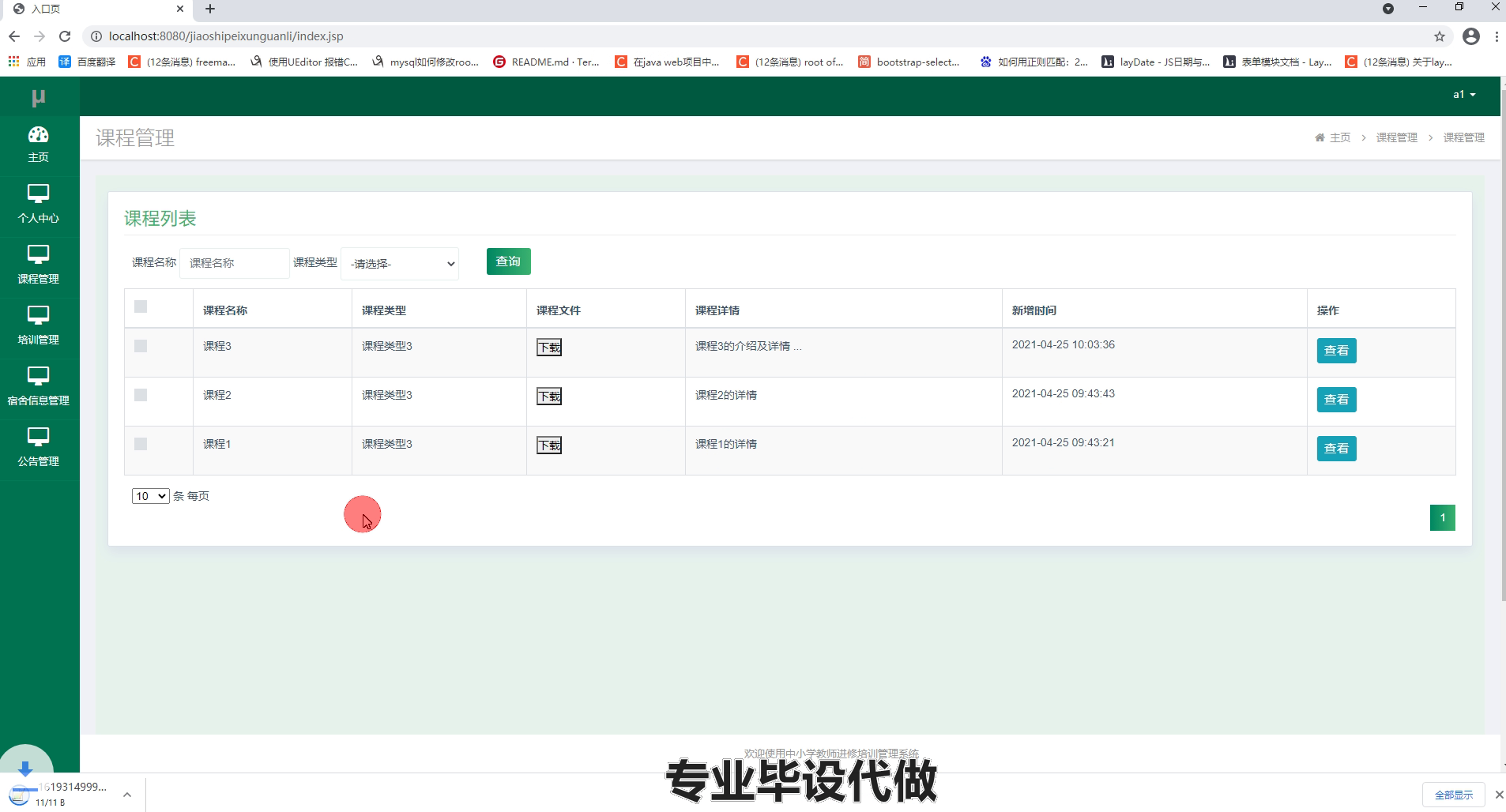This screenshot has width=1506, height=812.
Task: Check the 课程3 row checkbox
Action: [141, 346]
